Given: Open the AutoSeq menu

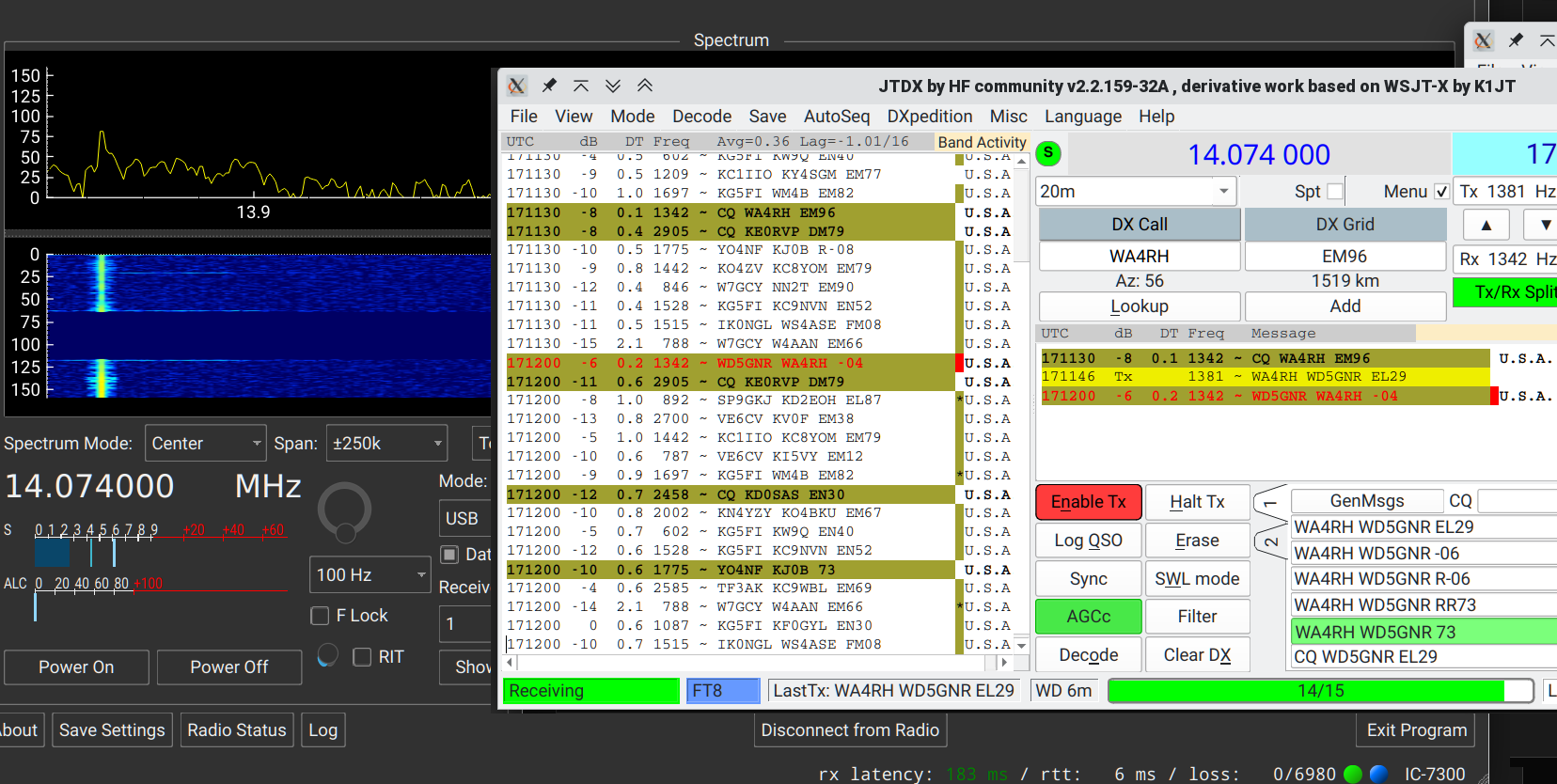Looking at the screenshot, I should [x=836, y=117].
